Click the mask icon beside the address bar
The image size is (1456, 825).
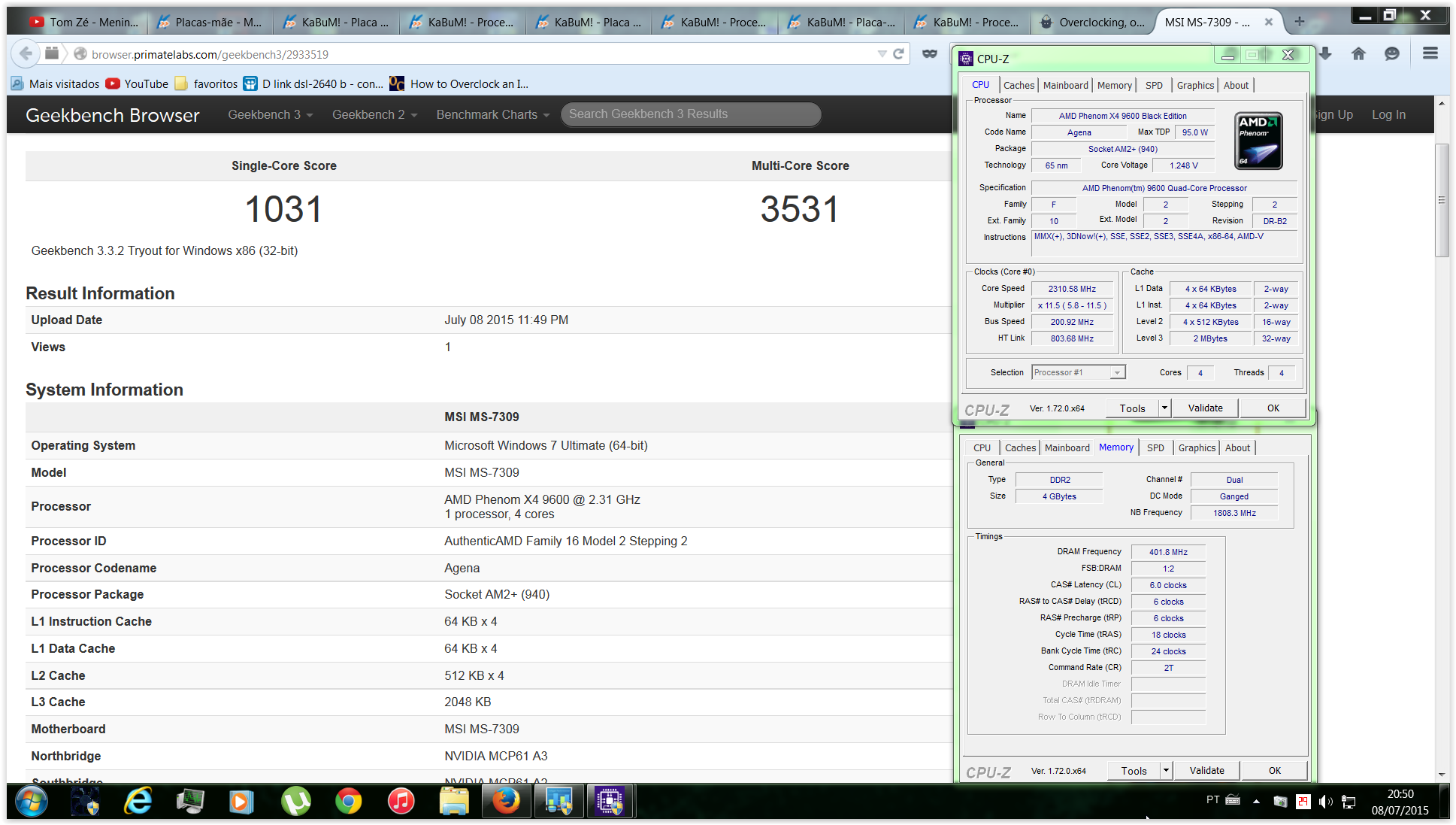[x=930, y=54]
